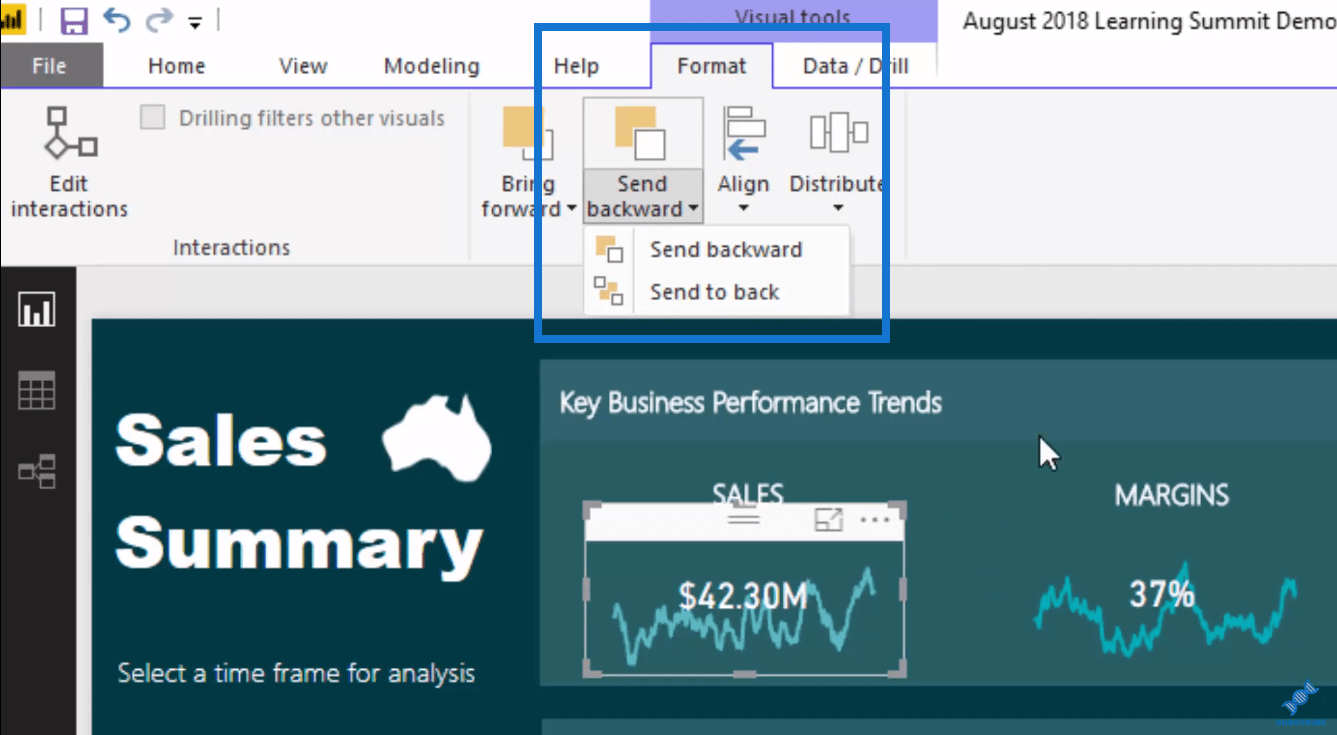Undo the last action
The height and width of the screenshot is (735, 1337).
pyautogui.click(x=116, y=20)
